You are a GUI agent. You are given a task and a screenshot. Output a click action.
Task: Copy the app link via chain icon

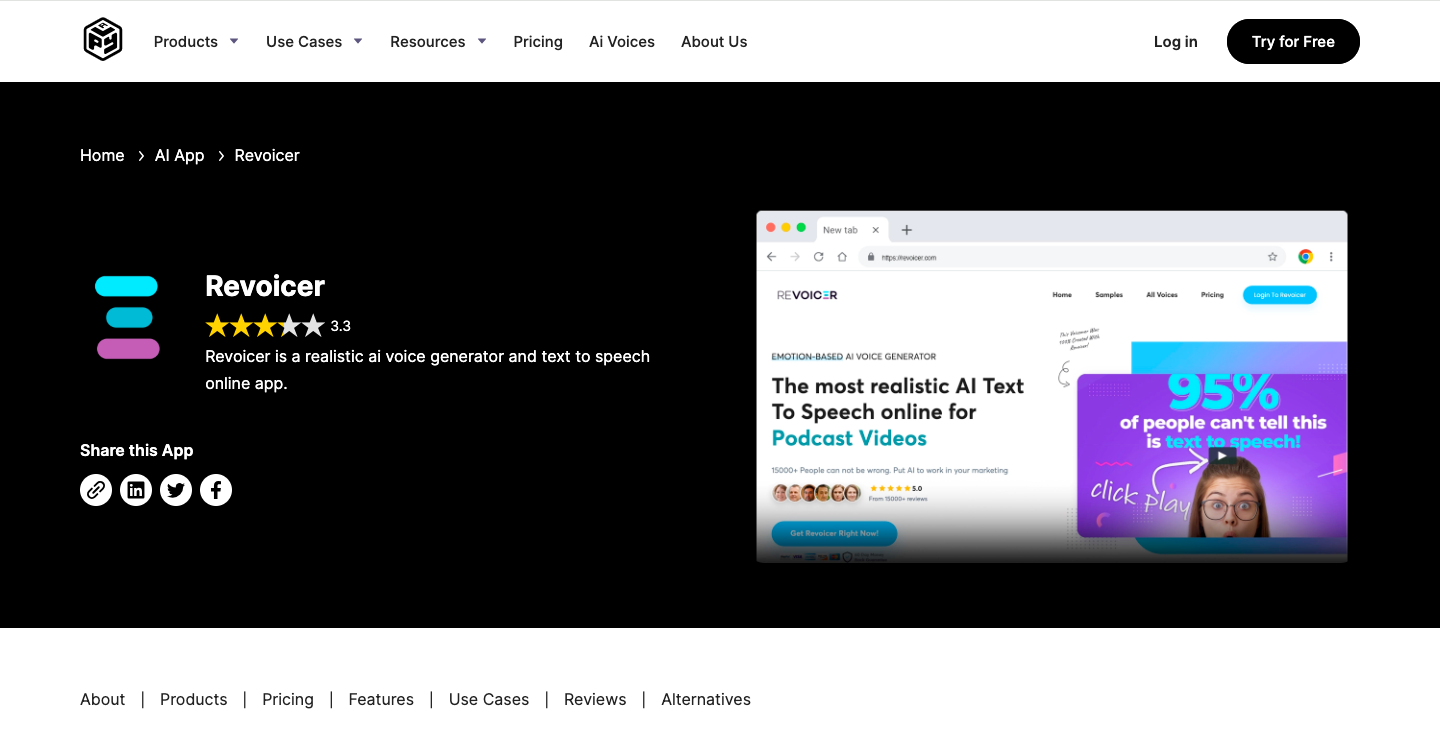(x=96, y=490)
